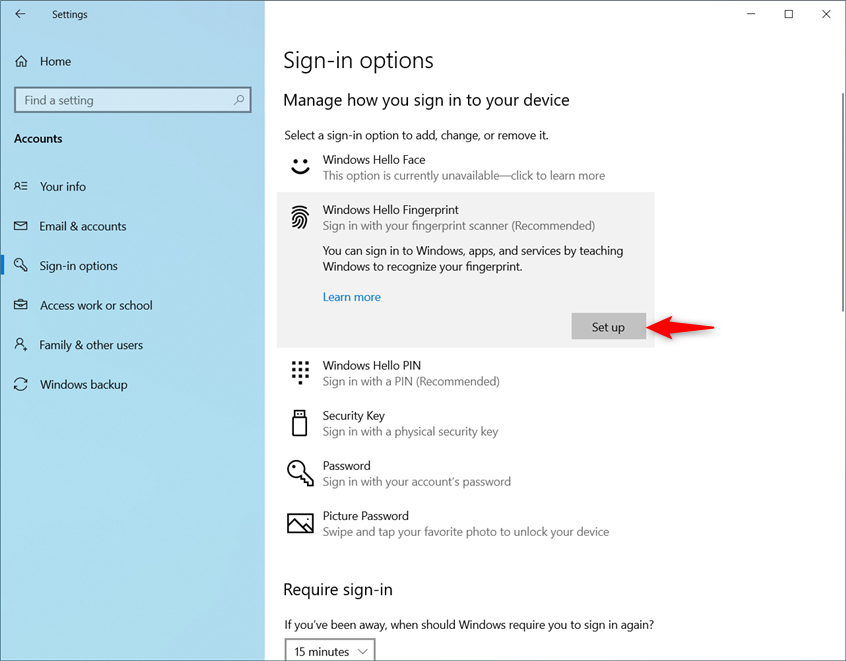This screenshot has width=846, height=661.
Task: Click 'This option is currently unavailable' text
Action: [x=463, y=176]
